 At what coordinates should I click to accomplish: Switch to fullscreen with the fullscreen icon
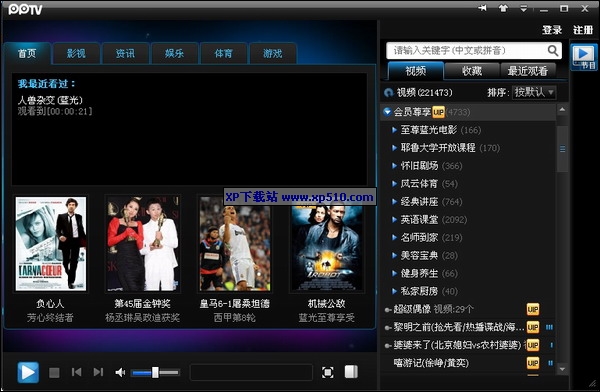pos(328,372)
